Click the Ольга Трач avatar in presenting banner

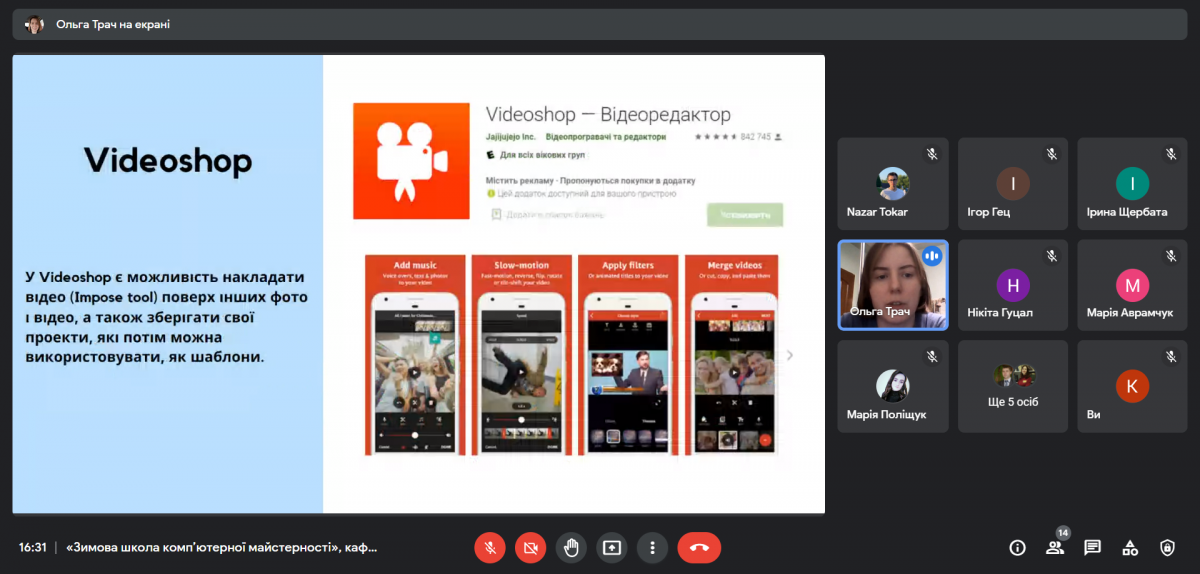(35, 24)
